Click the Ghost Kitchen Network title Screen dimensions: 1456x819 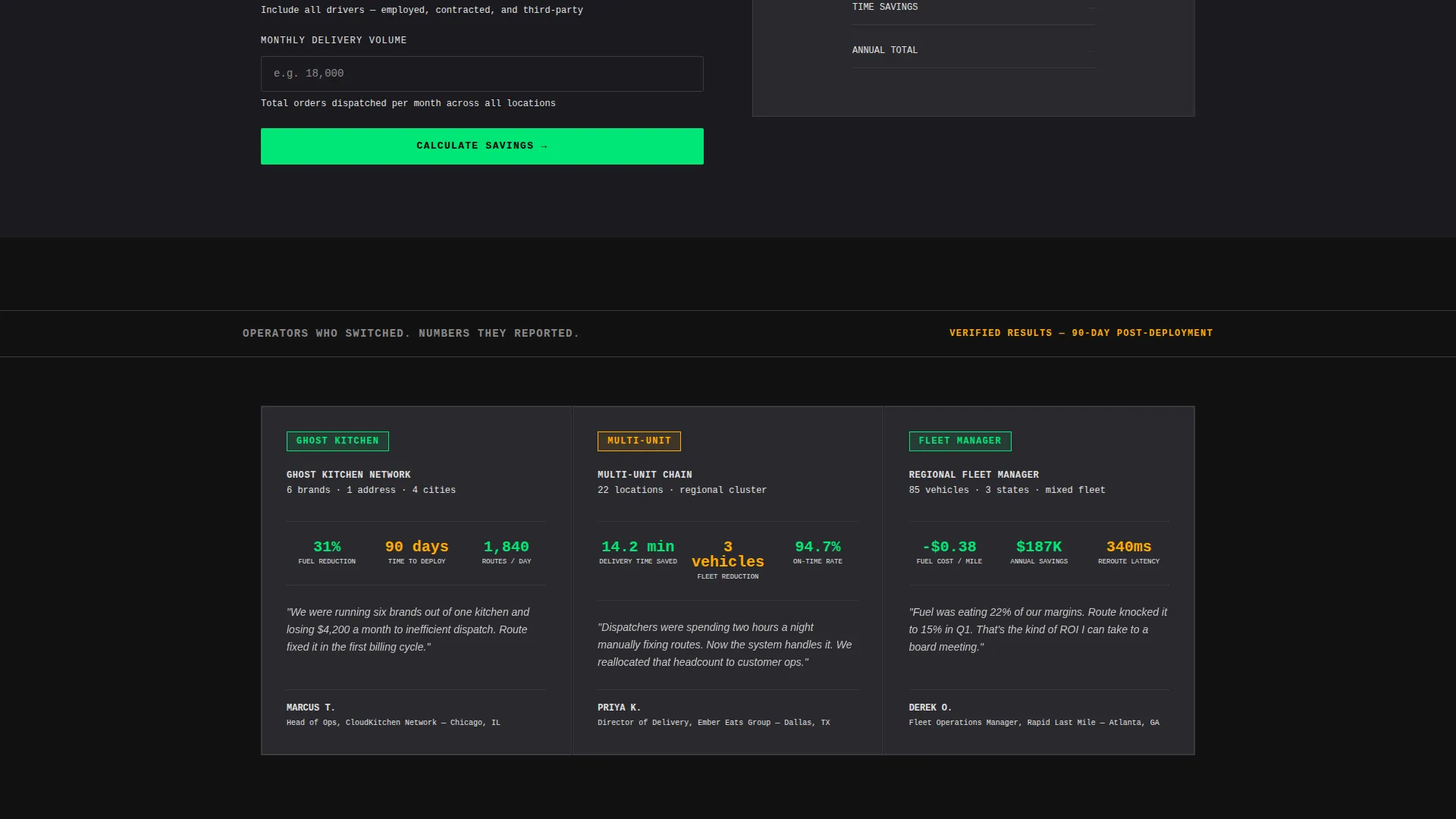[349, 475]
